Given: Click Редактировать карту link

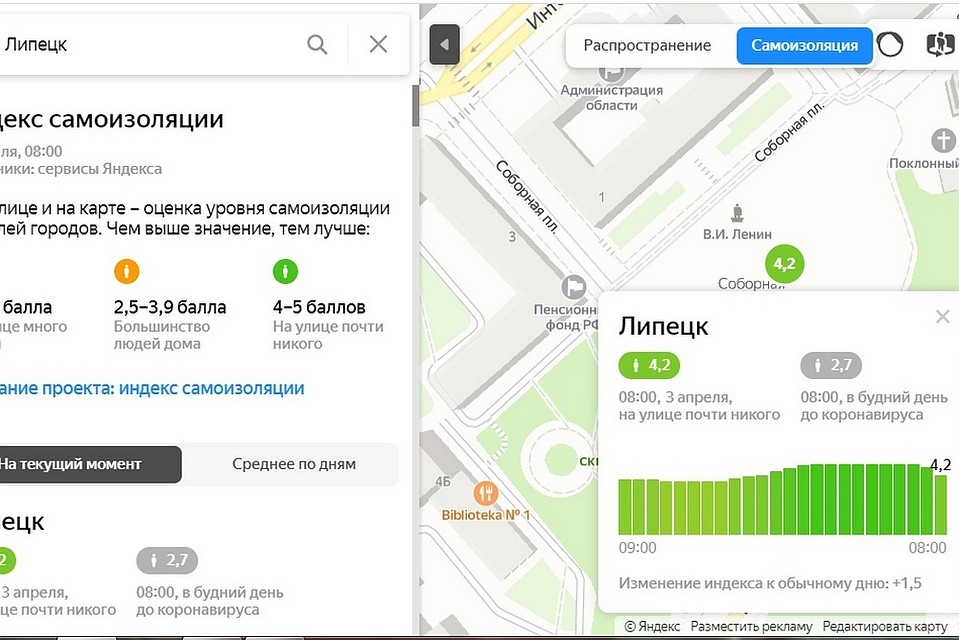Looking at the screenshot, I should pos(885,627).
